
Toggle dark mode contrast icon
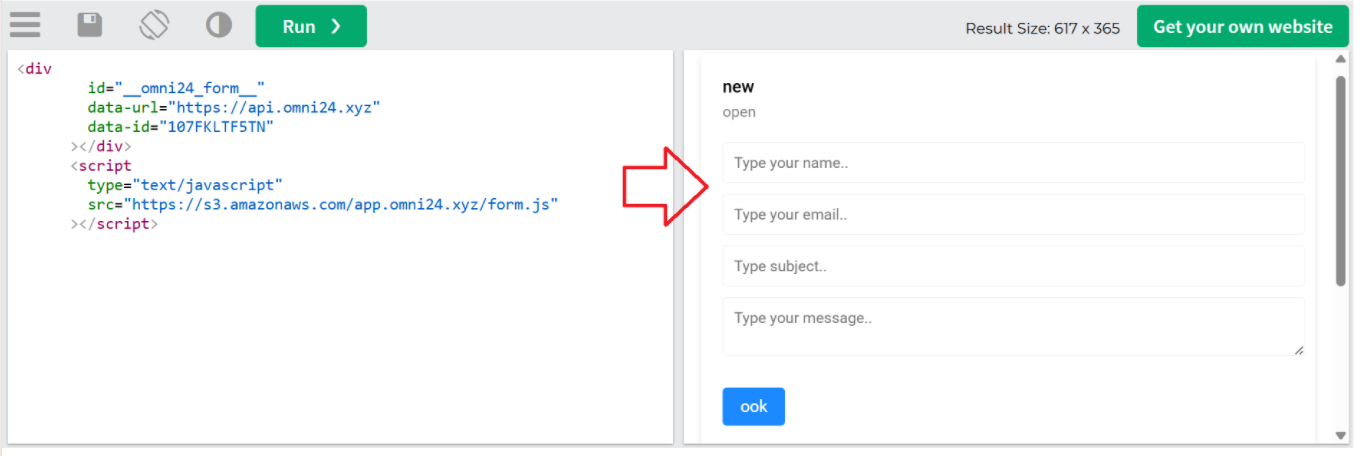pyautogui.click(x=218, y=25)
